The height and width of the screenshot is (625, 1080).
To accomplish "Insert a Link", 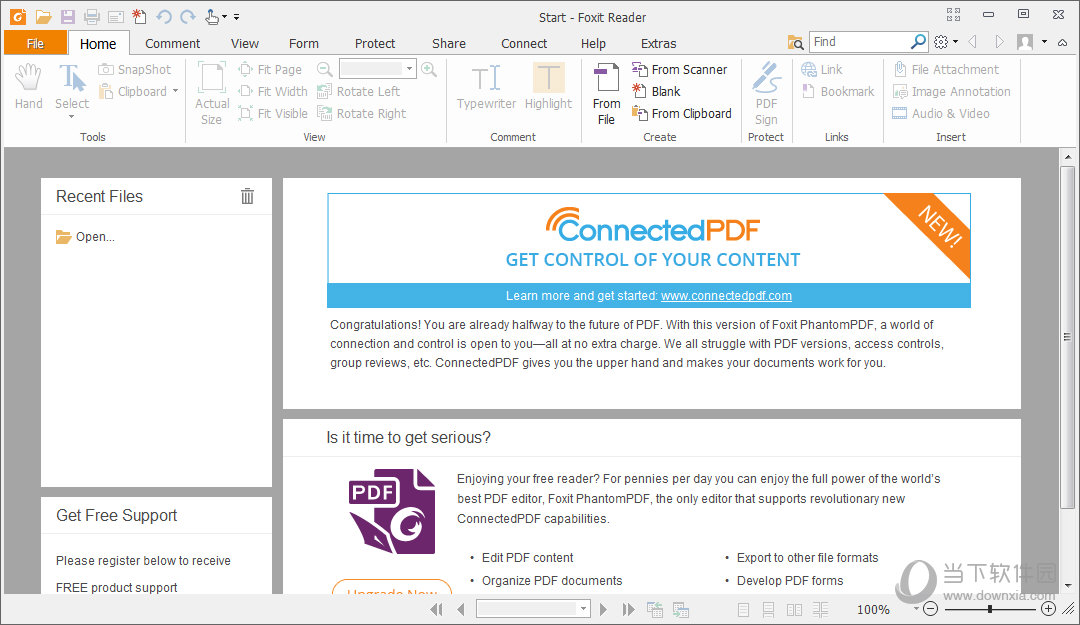I will pyautogui.click(x=822, y=70).
